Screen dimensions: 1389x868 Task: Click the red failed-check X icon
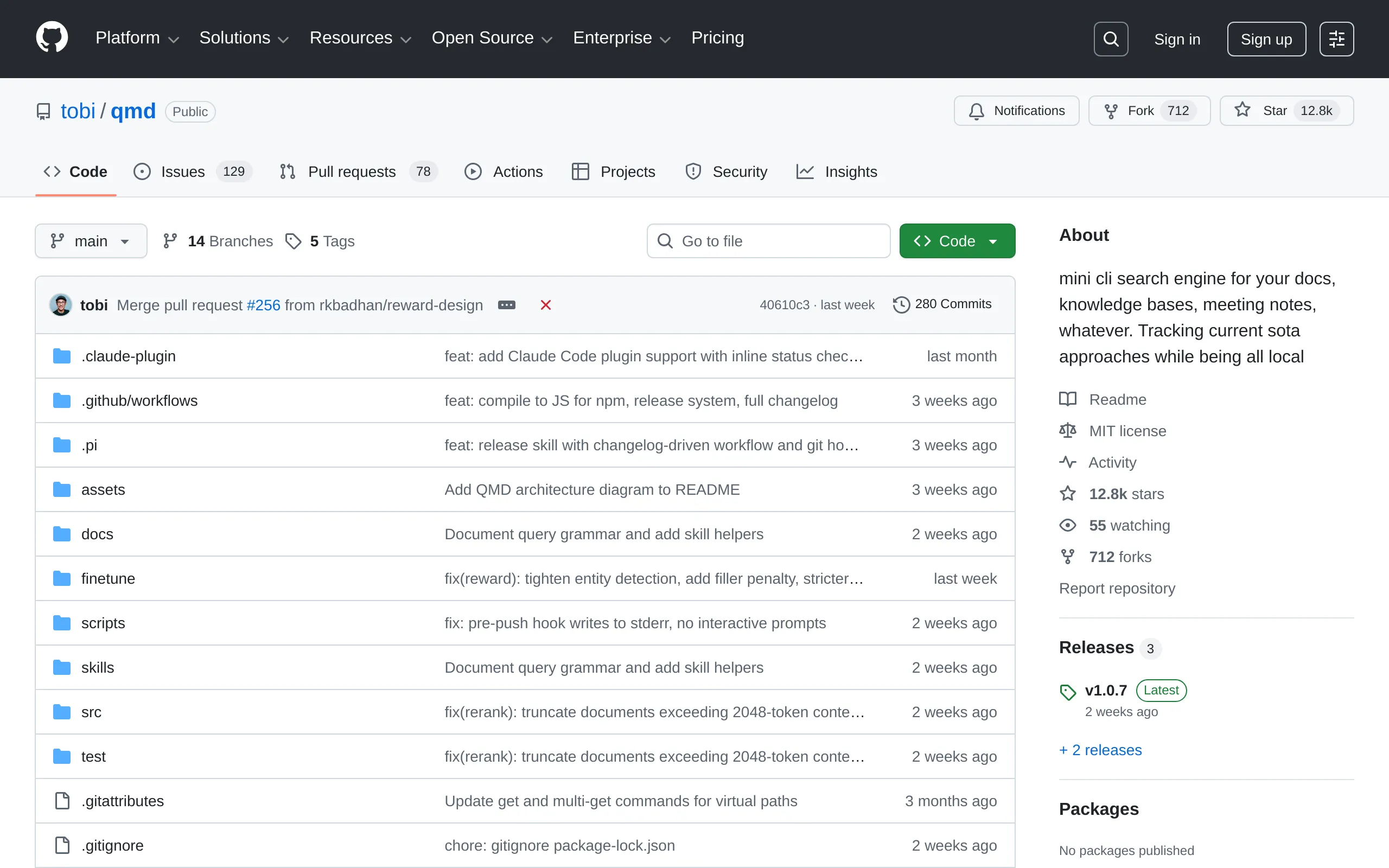pyautogui.click(x=544, y=304)
